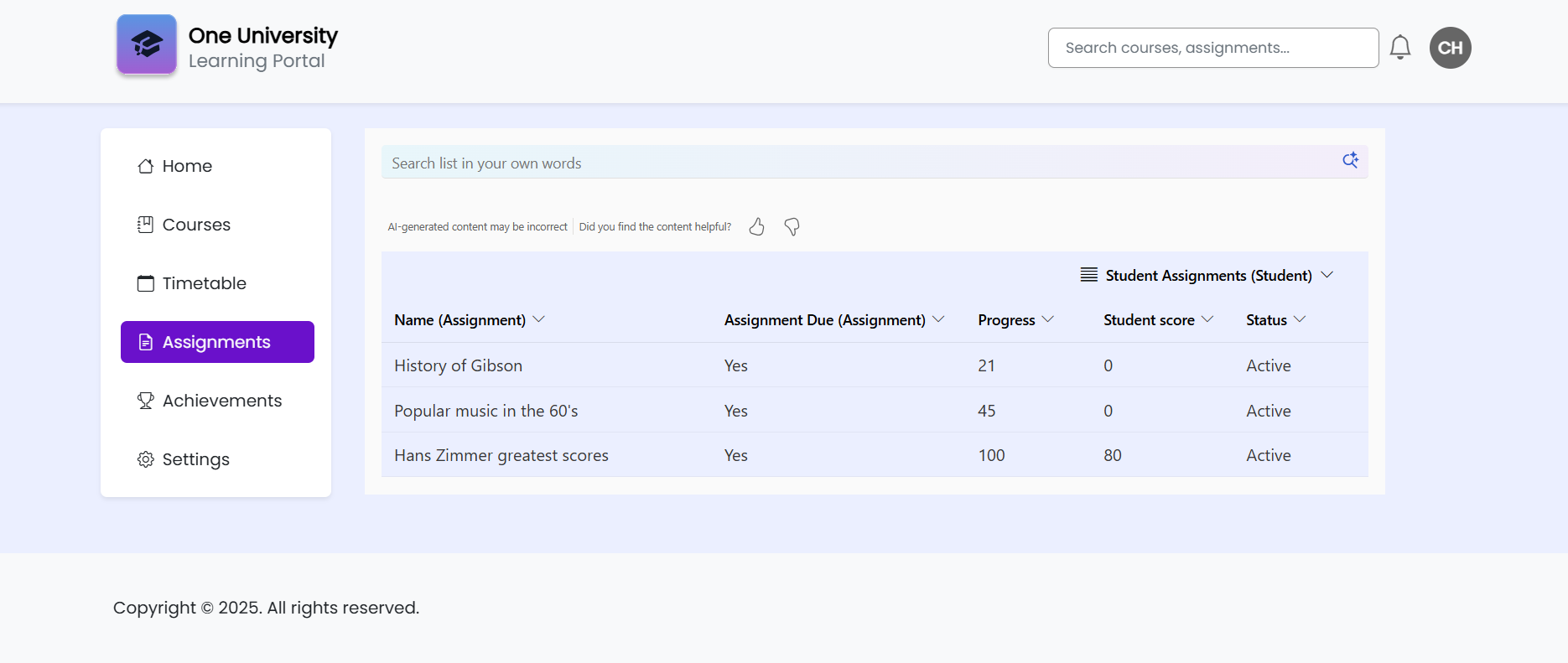The width and height of the screenshot is (1568, 663).
Task: Click the Student Assignments list view icon
Action: (1088, 275)
